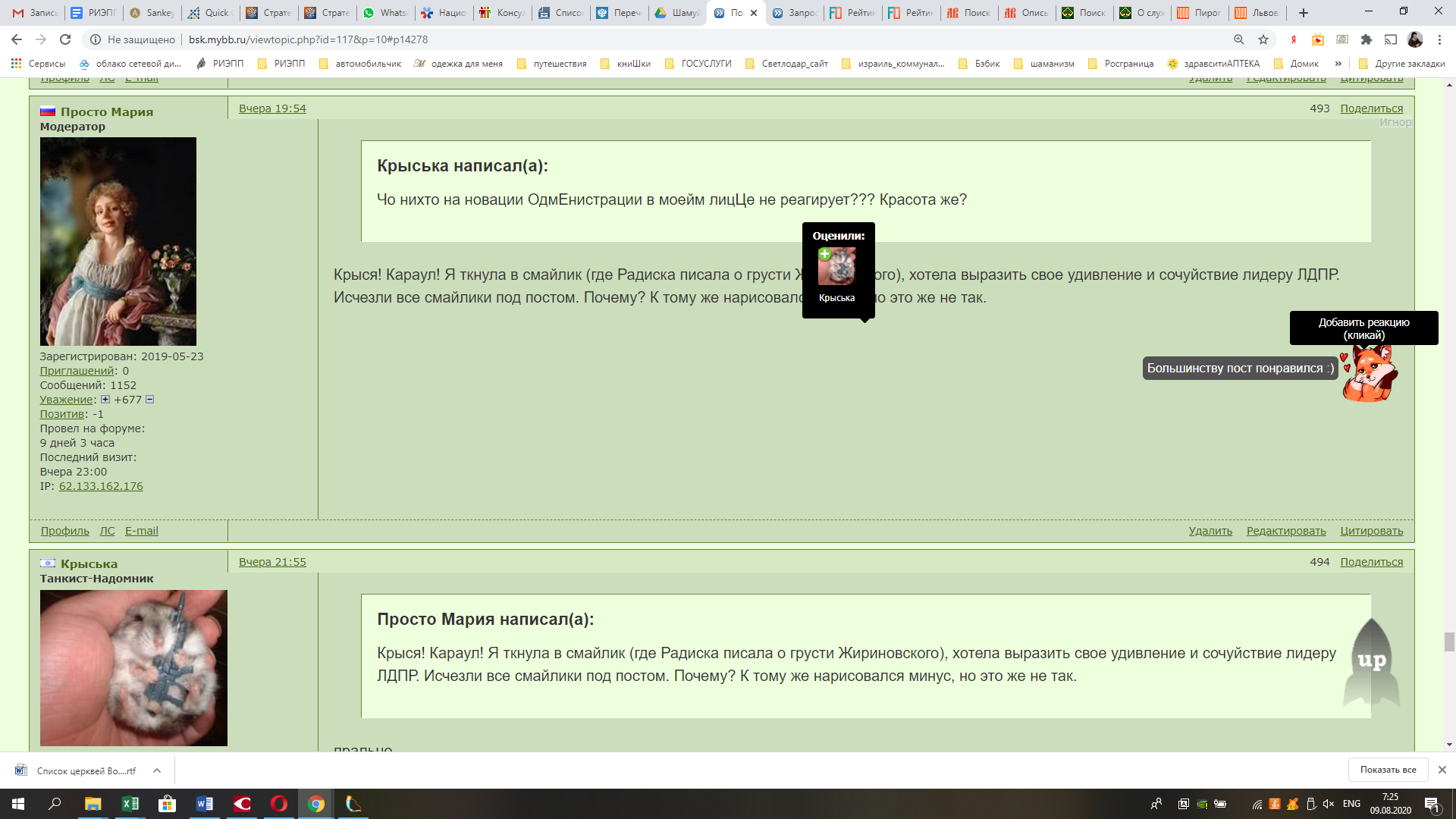The image size is (1456, 819).
Task: Open Chrome three-dot menu
Action: 1439,39
